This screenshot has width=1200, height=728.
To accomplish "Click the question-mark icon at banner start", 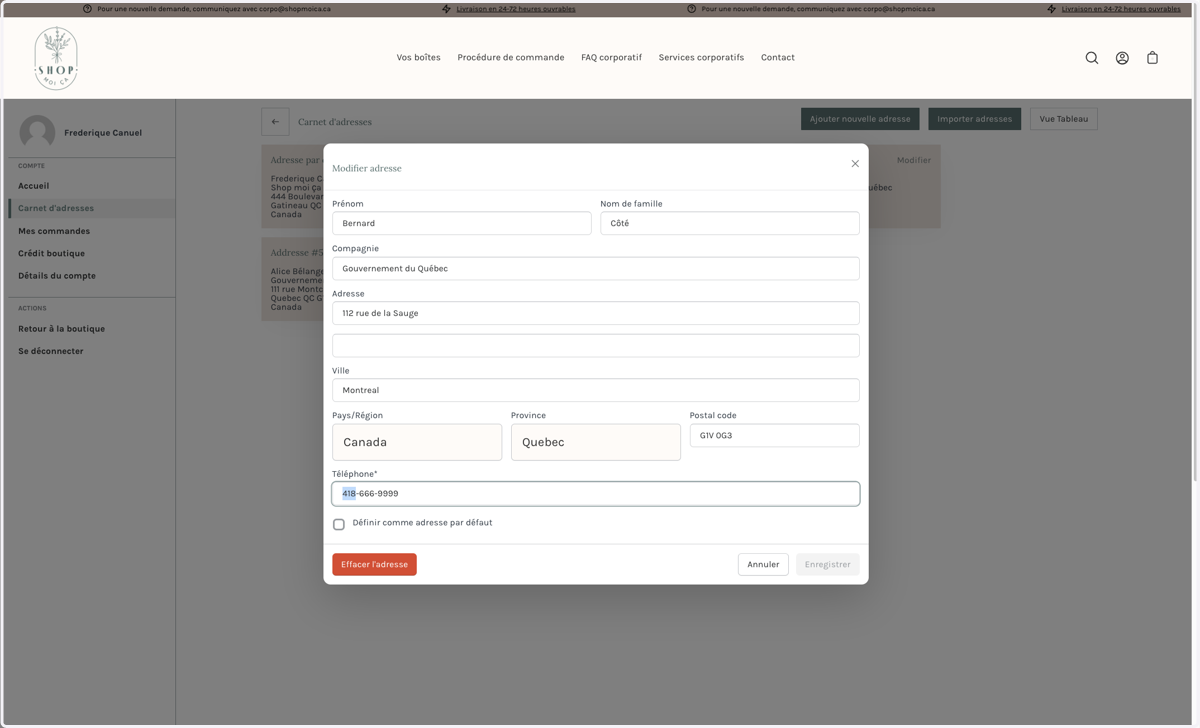I will tap(87, 9).
